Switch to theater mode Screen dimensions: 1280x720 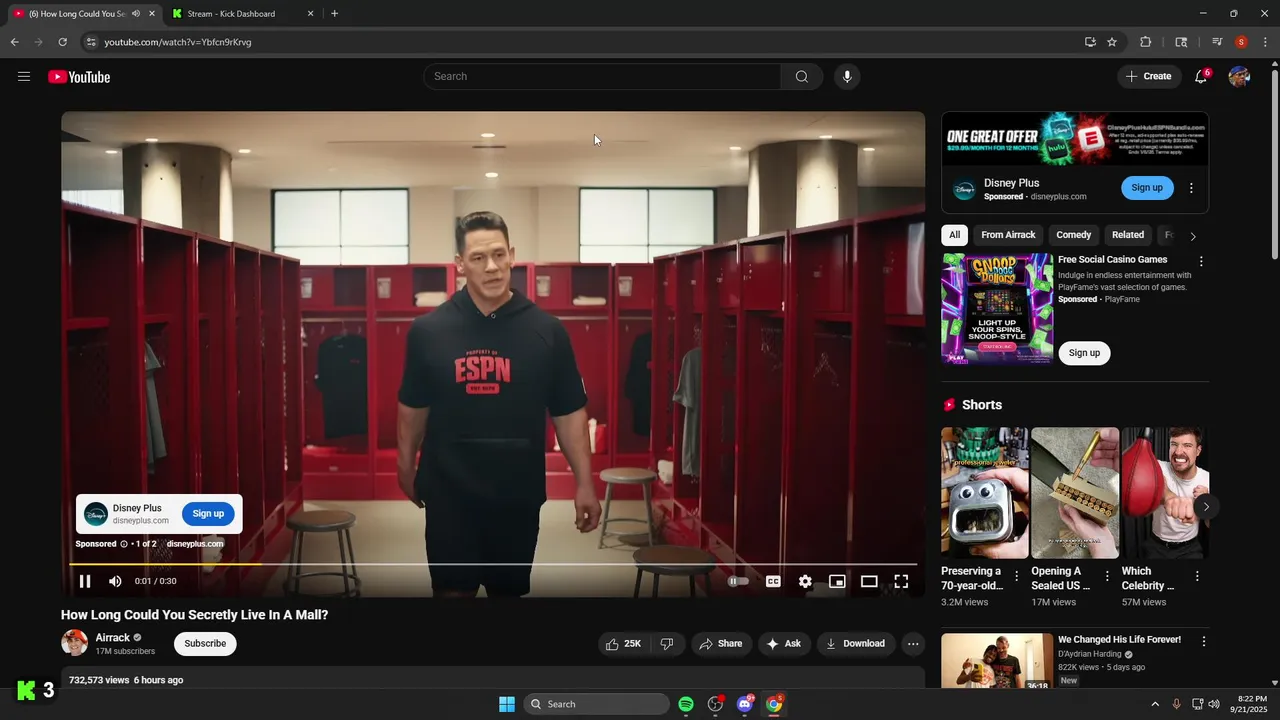(869, 581)
